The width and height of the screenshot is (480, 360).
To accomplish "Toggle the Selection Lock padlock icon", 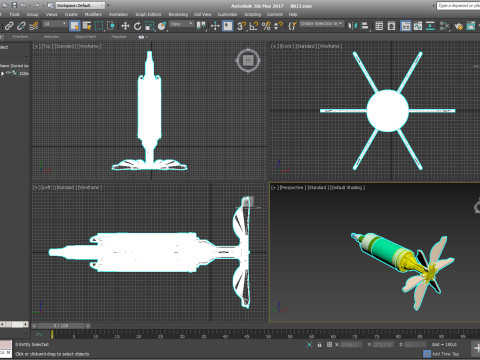I will (x=319, y=345).
